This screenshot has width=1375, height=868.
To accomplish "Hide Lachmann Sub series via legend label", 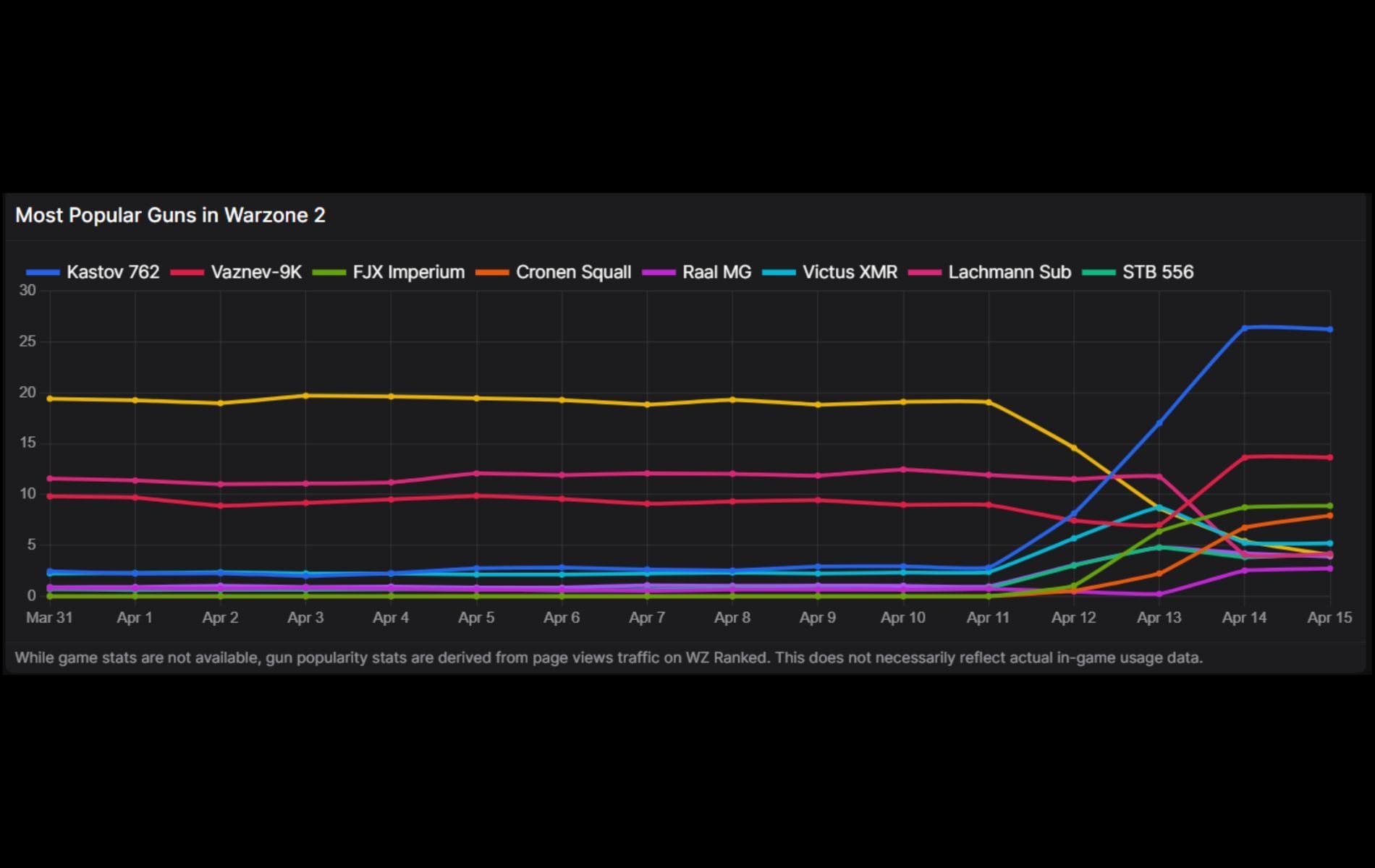I will pyautogui.click(x=1009, y=273).
